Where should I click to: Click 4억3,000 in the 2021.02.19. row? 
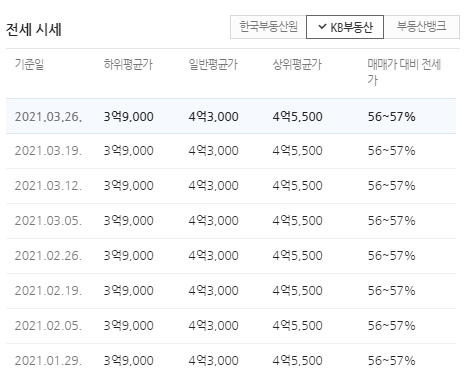pos(214,291)
